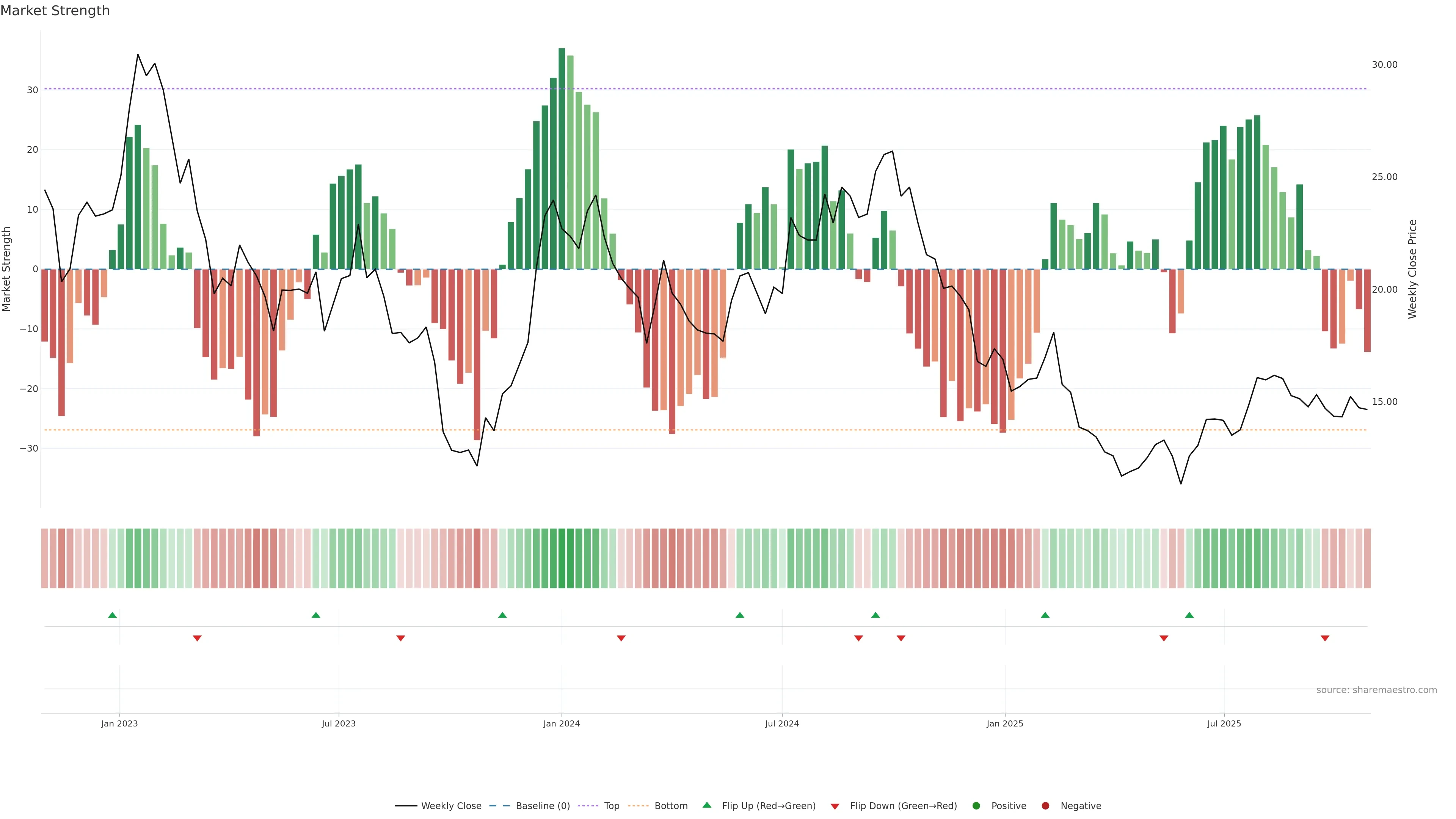Click the Weekly Close legend line
Viewport: 1456px width, 819px height.
point(406,805)
